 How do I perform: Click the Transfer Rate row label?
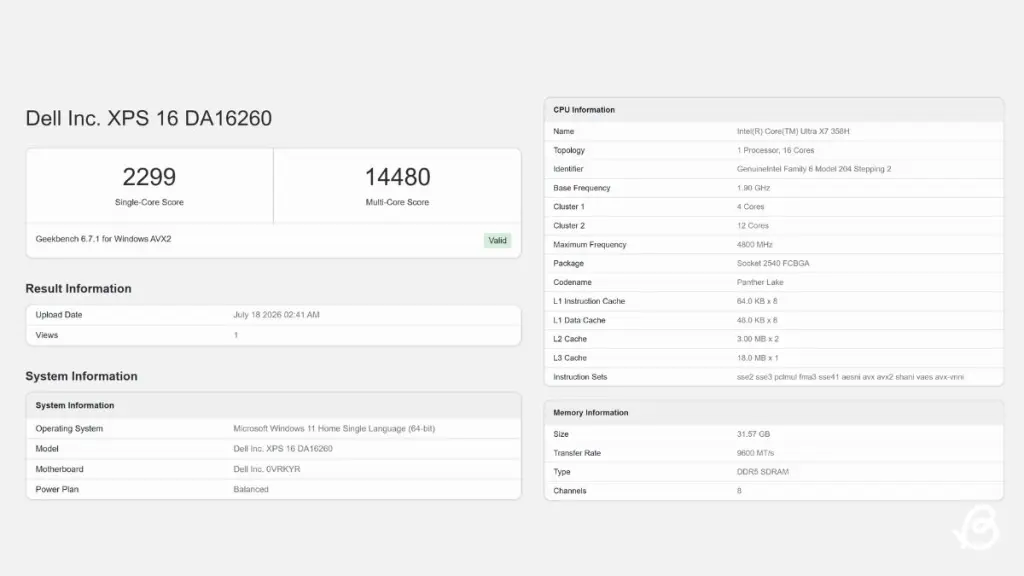(577, 453)
